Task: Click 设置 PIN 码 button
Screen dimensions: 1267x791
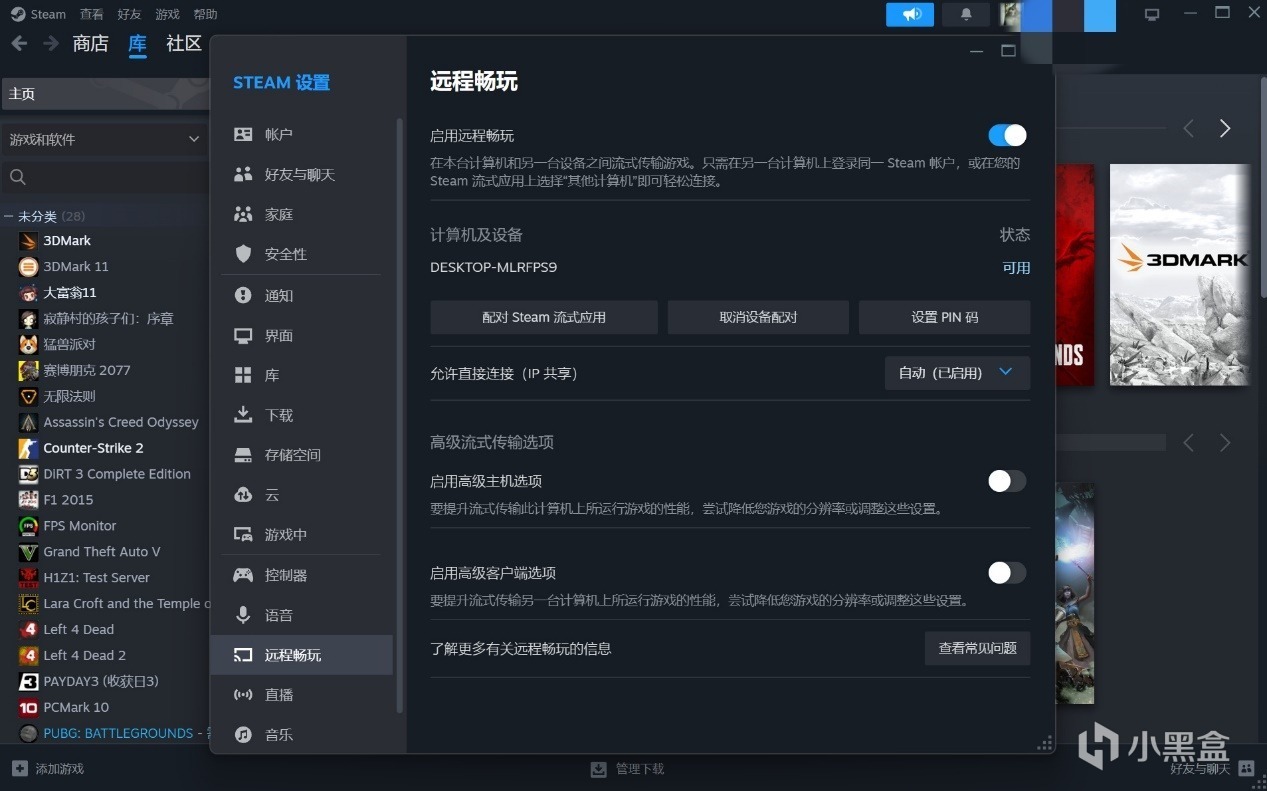Action: click(x=945, y=317)
